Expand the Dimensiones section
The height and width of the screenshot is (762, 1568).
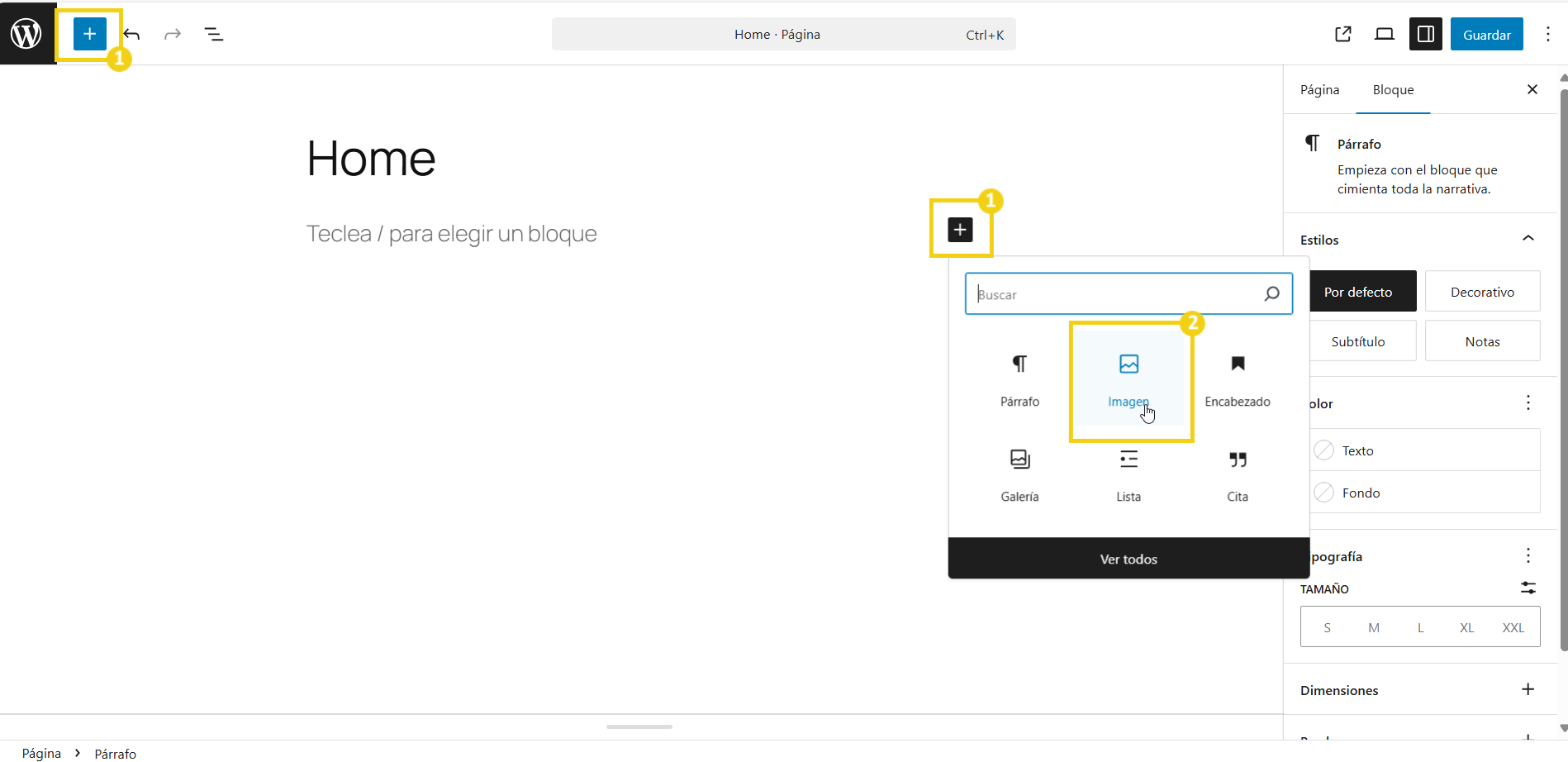coord(1528,689)
